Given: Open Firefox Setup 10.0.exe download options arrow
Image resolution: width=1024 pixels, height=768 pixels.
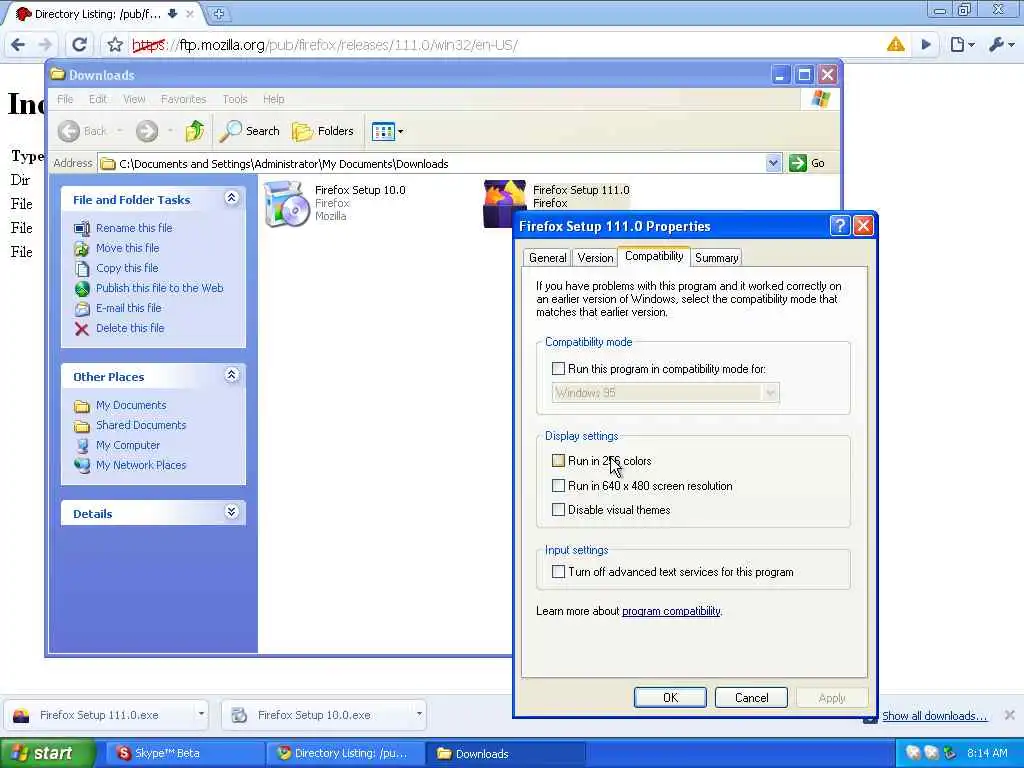Looking at the screenshot, I should point(419,714).
